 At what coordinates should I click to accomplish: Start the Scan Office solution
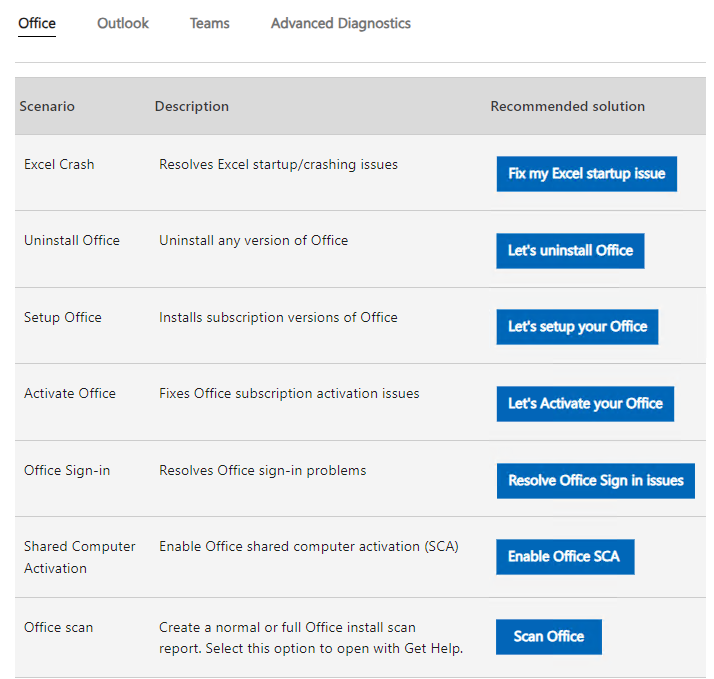point(549,637)
